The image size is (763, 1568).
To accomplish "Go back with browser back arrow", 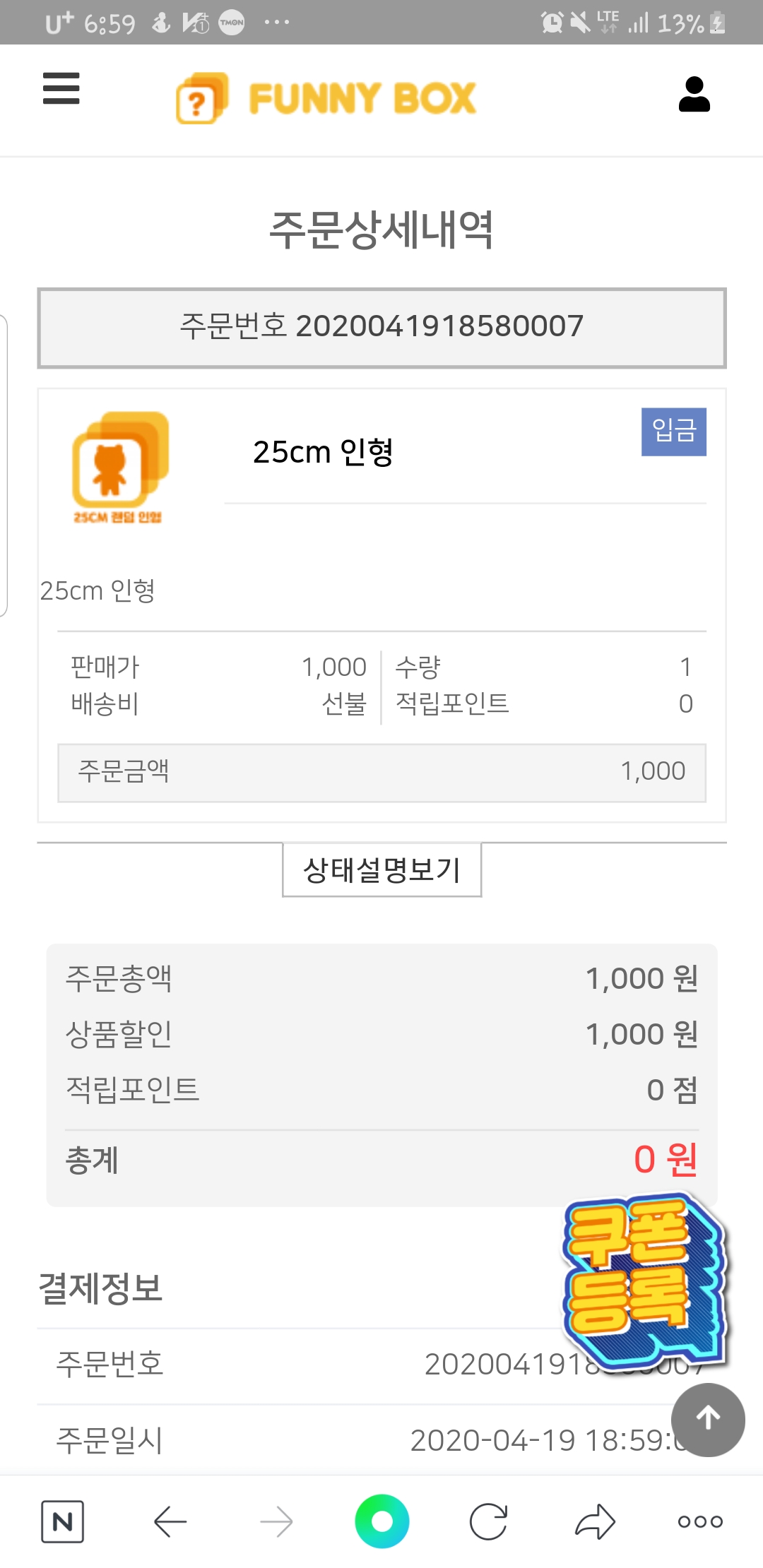I will [170, 1521].
